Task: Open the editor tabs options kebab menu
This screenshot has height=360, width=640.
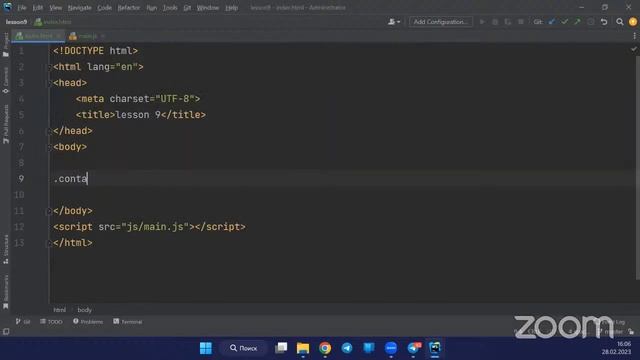Action: coord(634,36)
